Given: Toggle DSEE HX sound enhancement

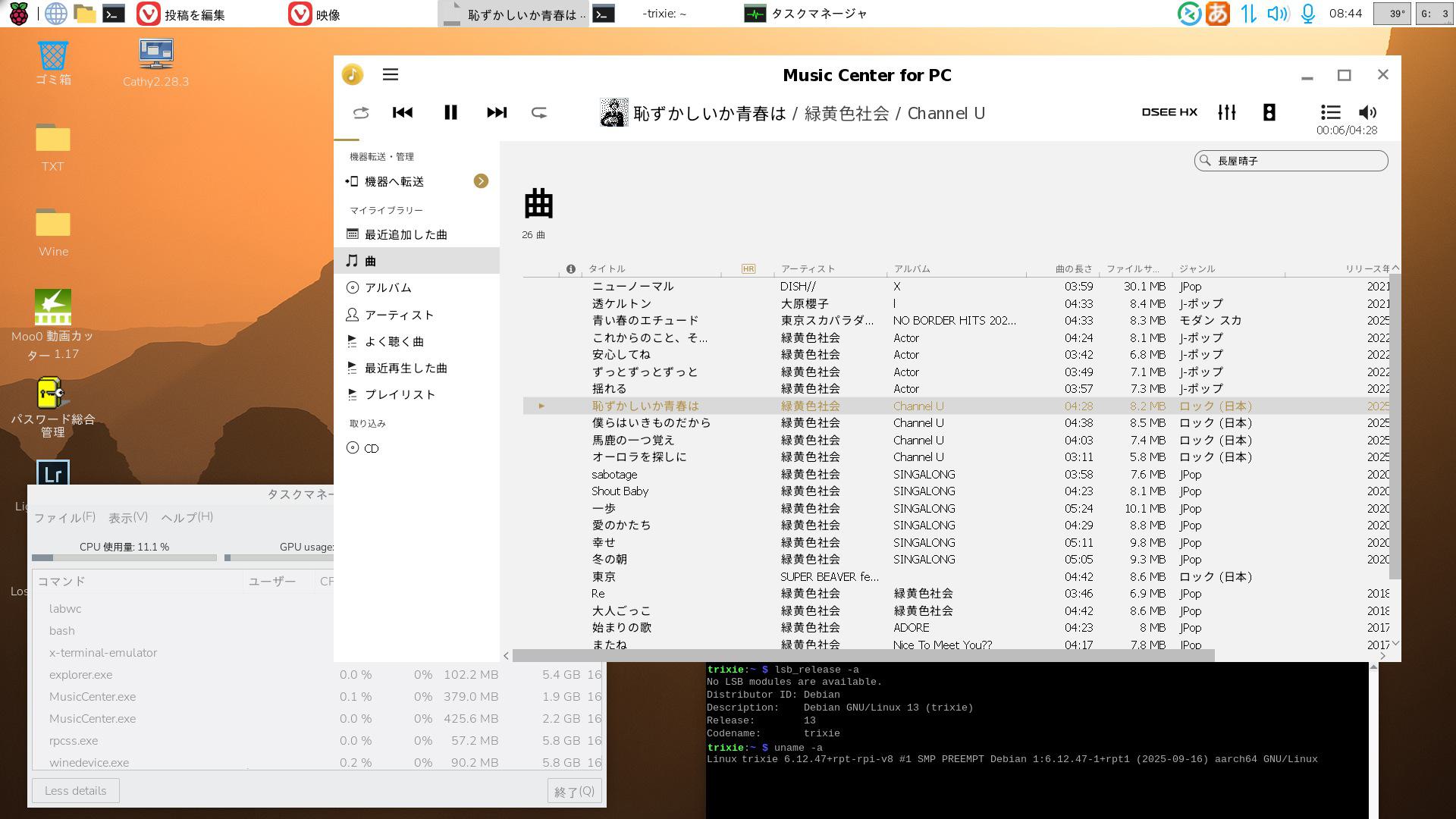Looking at the screenshot, I should [x=1169, y=112].
